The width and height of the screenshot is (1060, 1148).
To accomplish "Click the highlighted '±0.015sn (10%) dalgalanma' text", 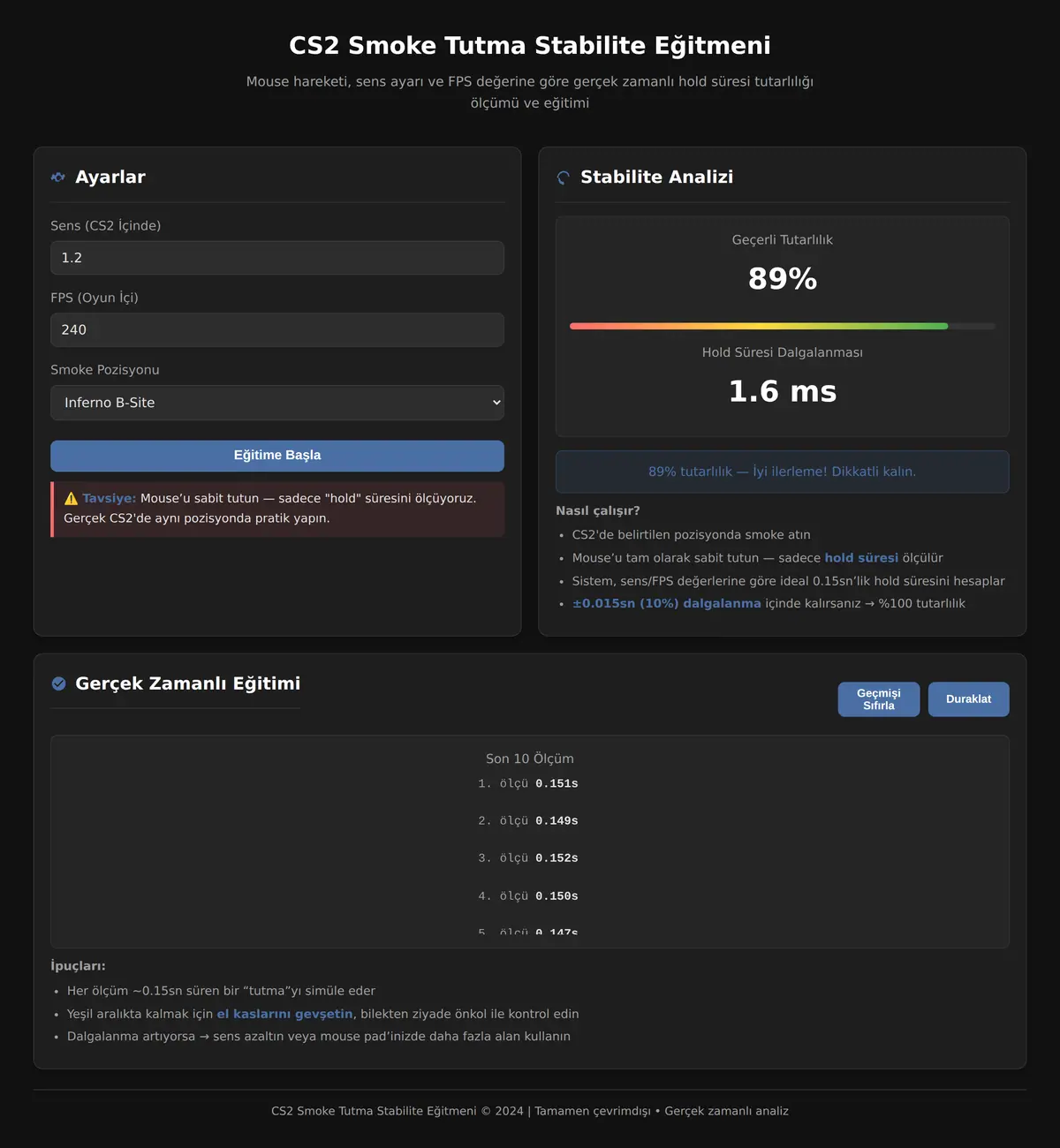I will coord(666,604).
